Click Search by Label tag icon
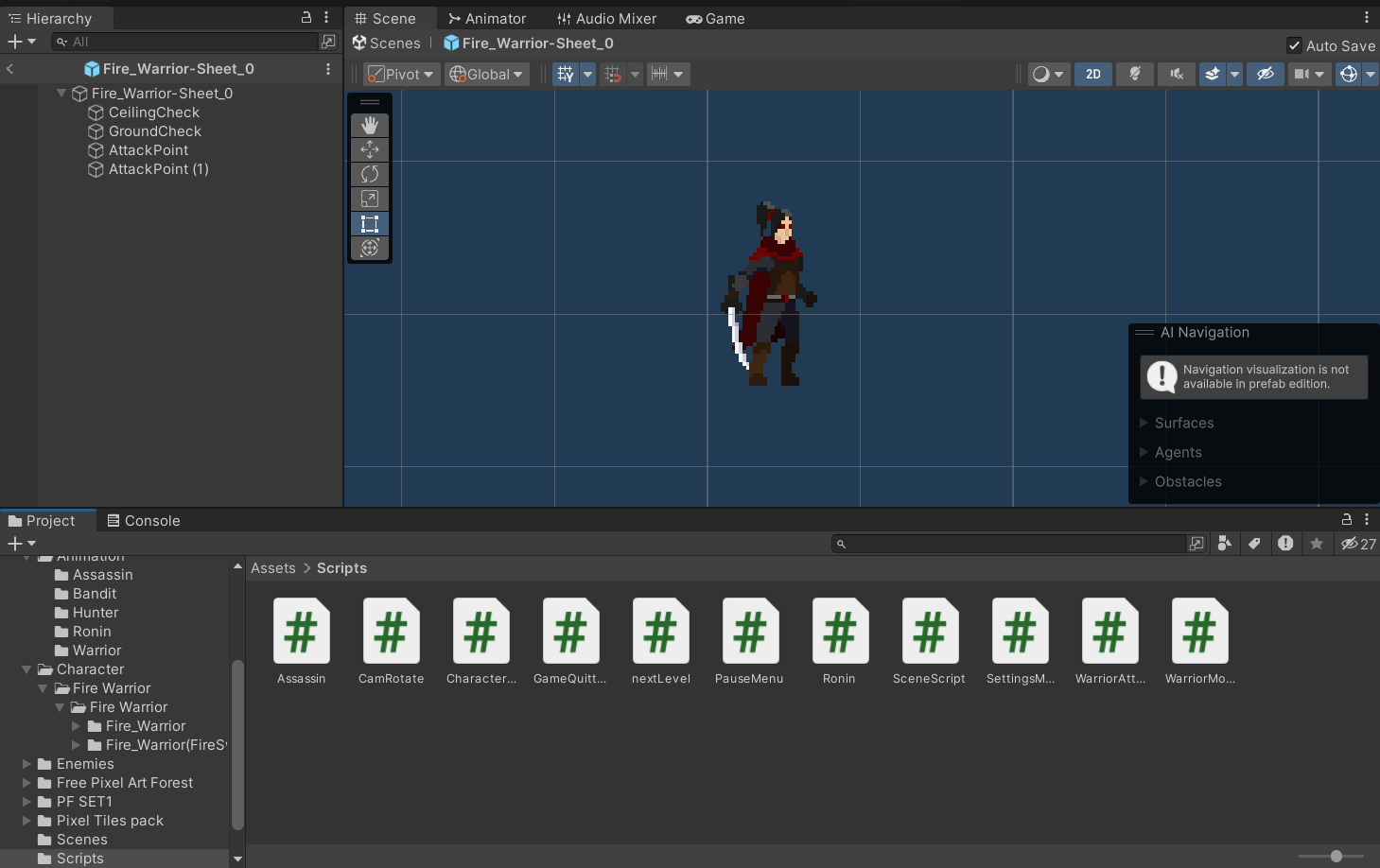Screen dimensions: 1380x868 coord(1254,543)
